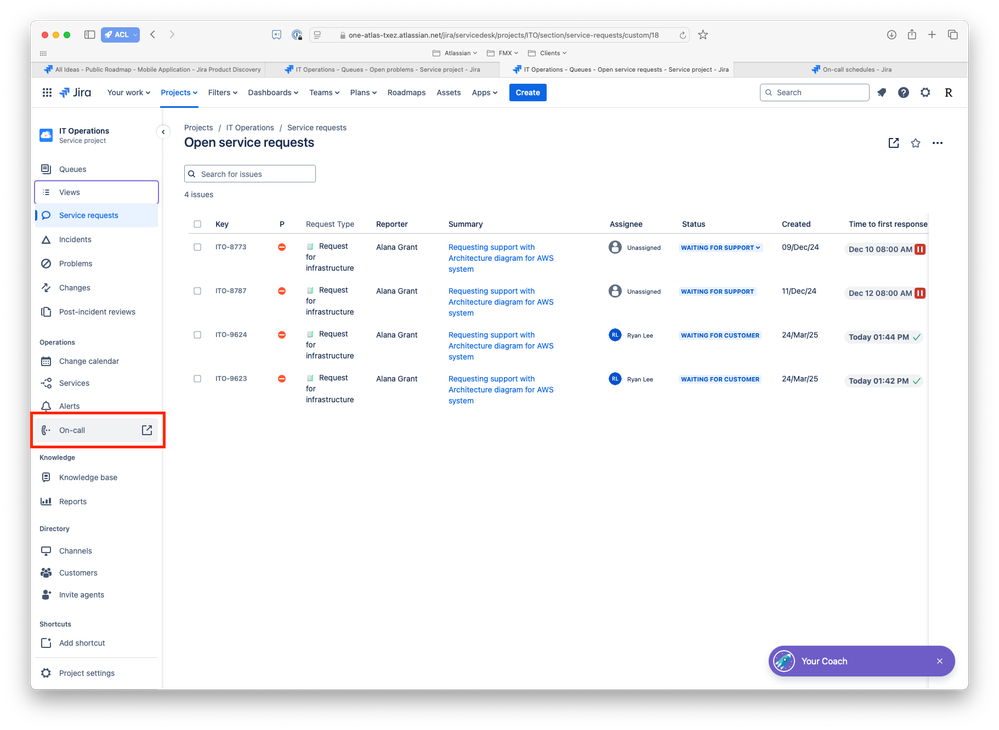Viewport: 999px width, 730px height.
Task: Go back with the browser back arrow
Action: [x=152, y=34]
